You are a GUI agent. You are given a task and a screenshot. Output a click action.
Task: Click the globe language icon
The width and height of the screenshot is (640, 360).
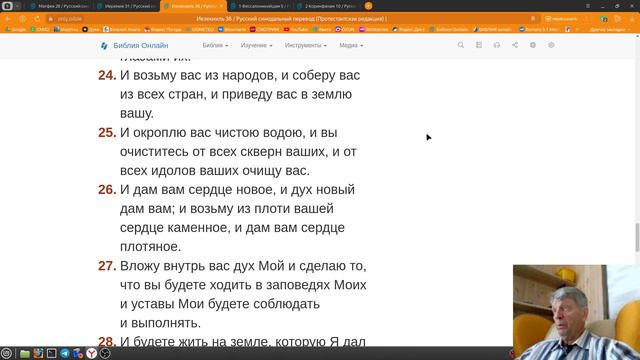pyautogui.click(x=533, y=45)
